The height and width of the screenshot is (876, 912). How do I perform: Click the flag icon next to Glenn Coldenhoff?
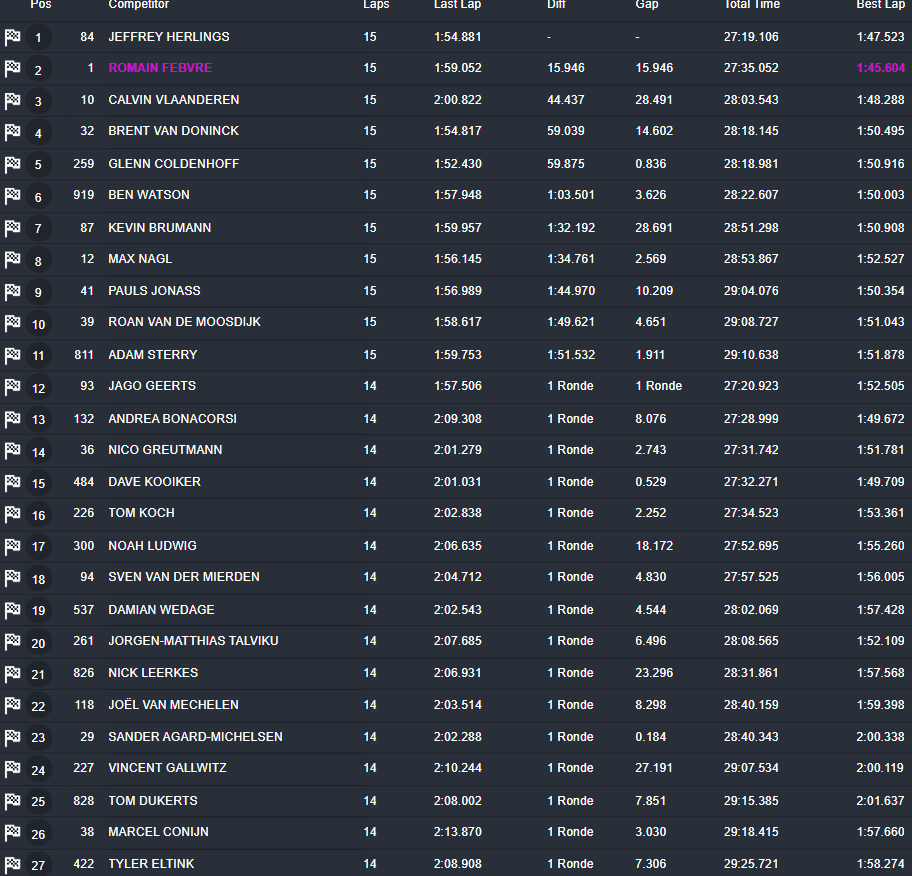pyautogui.click(x=12, y=164)
